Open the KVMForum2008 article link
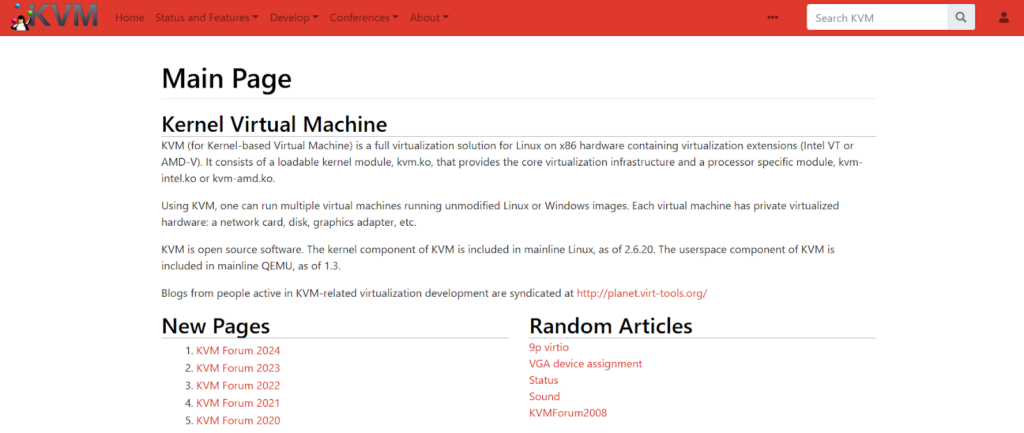Image resolution: width=1024 pixels, height=433 pixels. click(x=568, y=413)
